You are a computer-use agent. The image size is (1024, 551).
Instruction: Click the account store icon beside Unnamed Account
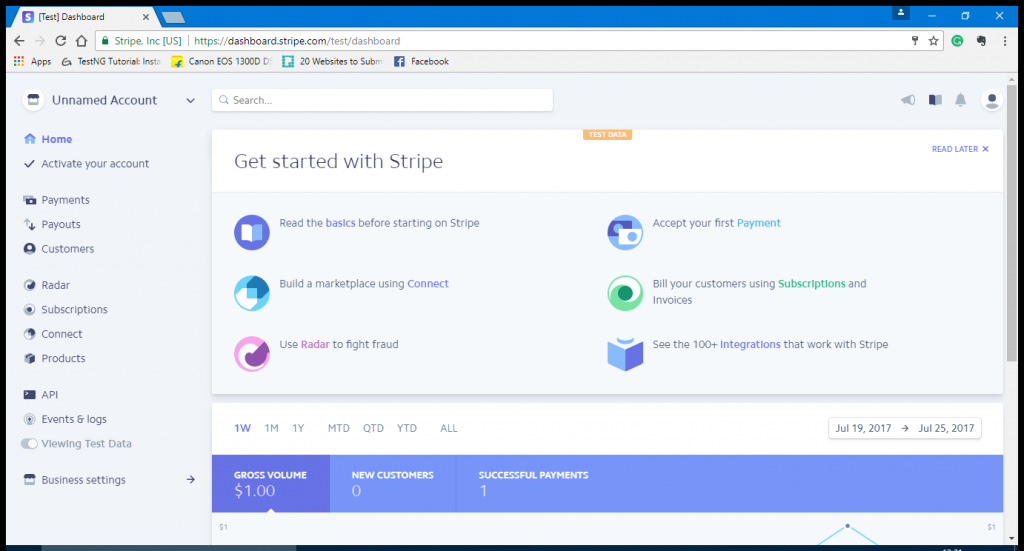click(x=33, y=100)
